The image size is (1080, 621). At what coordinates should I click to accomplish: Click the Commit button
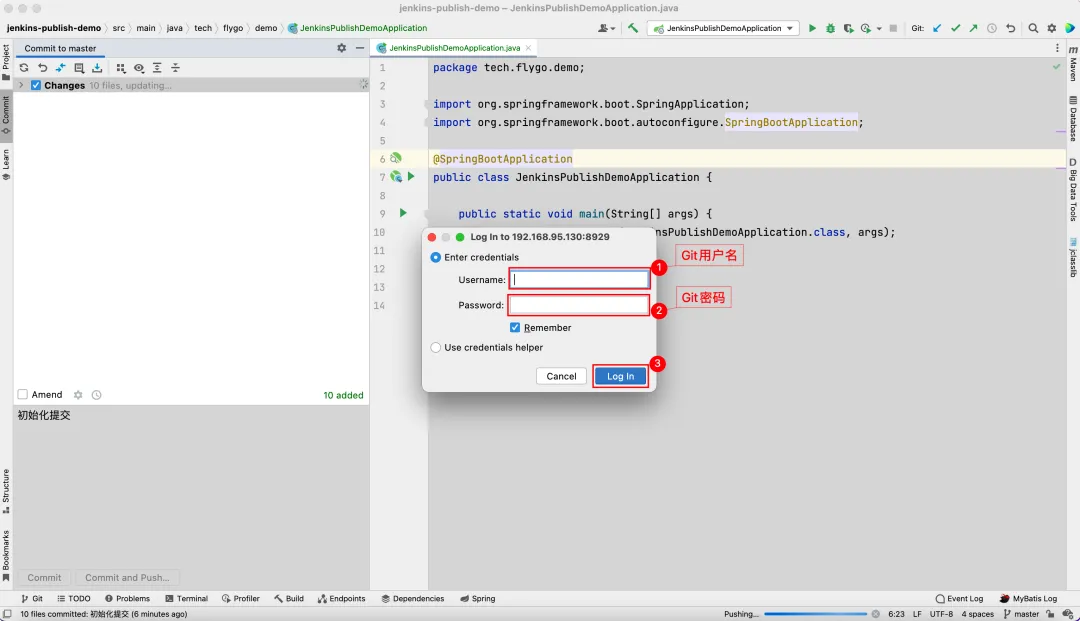[x=44, y=578]
